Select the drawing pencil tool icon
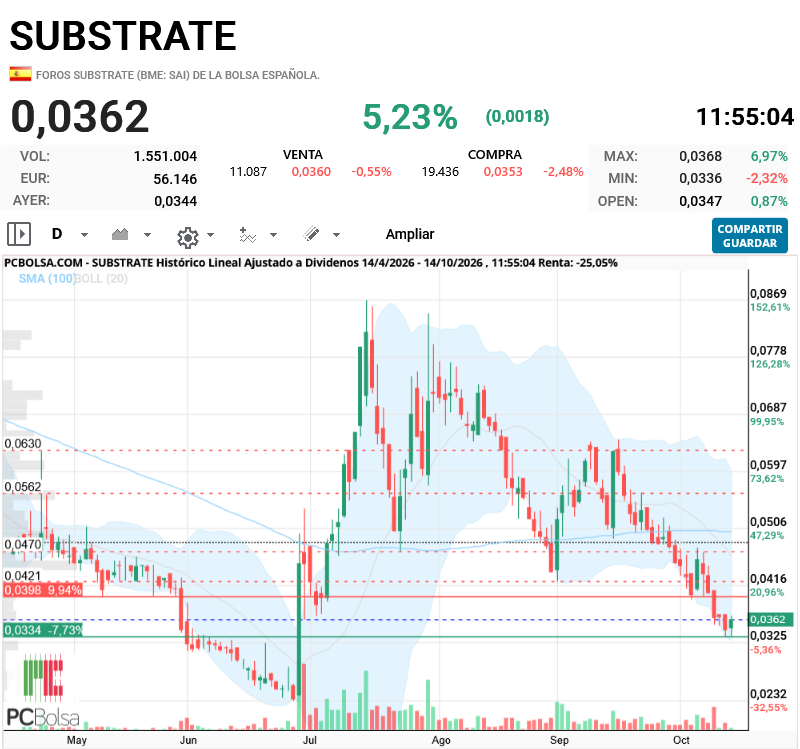 pyautogui.click(x=311, y=234)
